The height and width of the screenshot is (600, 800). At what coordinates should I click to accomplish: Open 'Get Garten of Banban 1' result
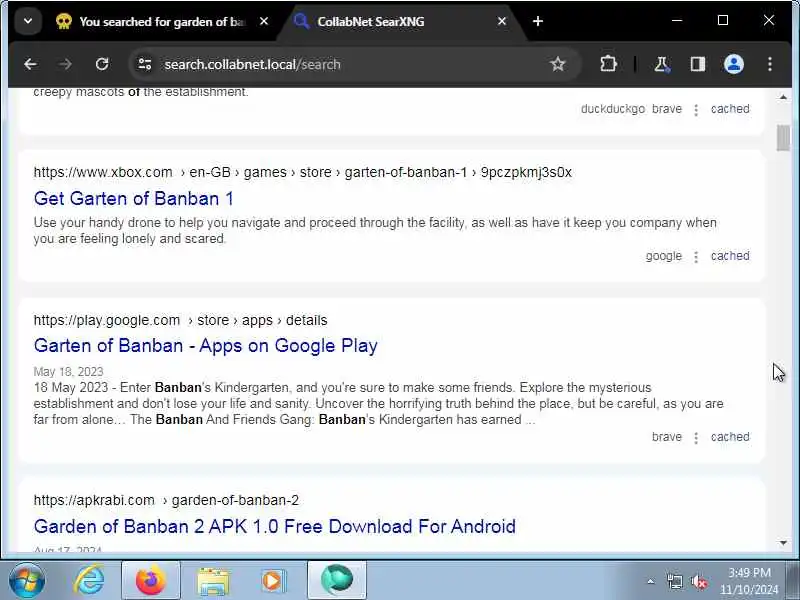[134, 198]
